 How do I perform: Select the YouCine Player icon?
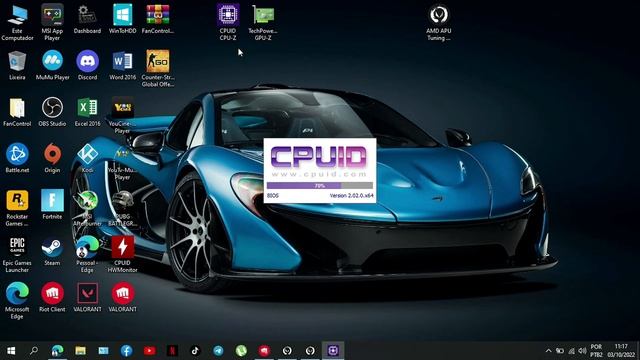(x=122, y=115)
